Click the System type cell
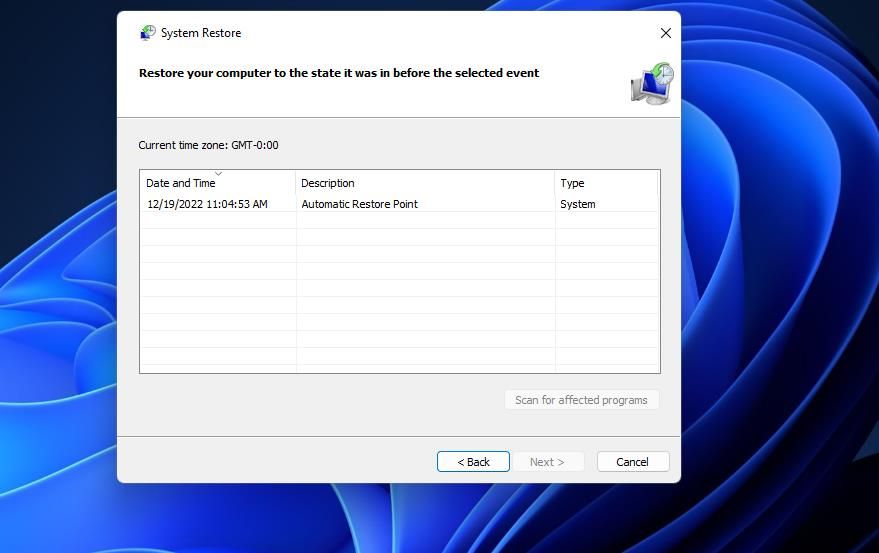The width and height of the screenshot is (879, 553). [x=577, y=204]
